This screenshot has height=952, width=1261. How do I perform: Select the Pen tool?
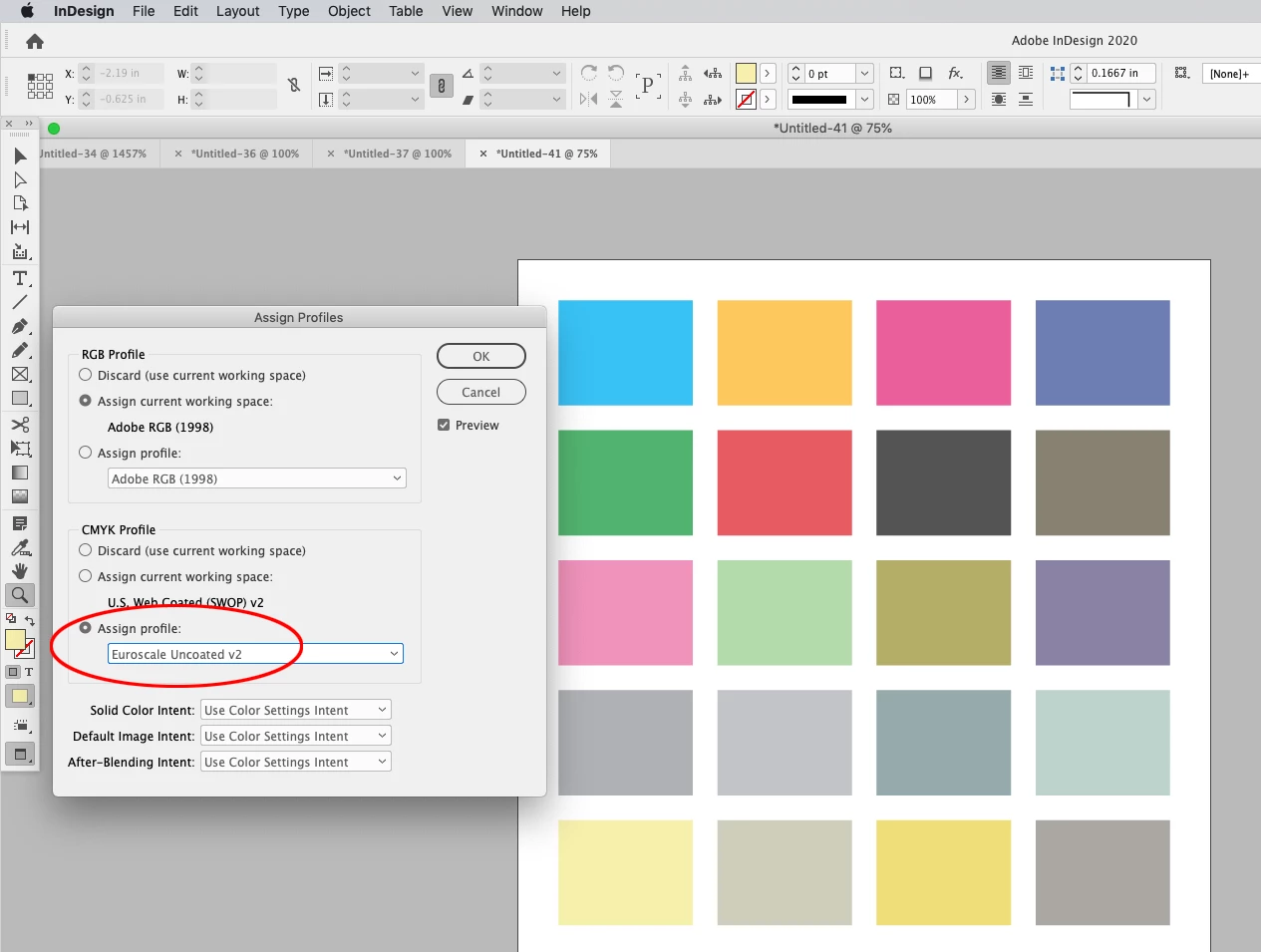[x=20, y=326]
